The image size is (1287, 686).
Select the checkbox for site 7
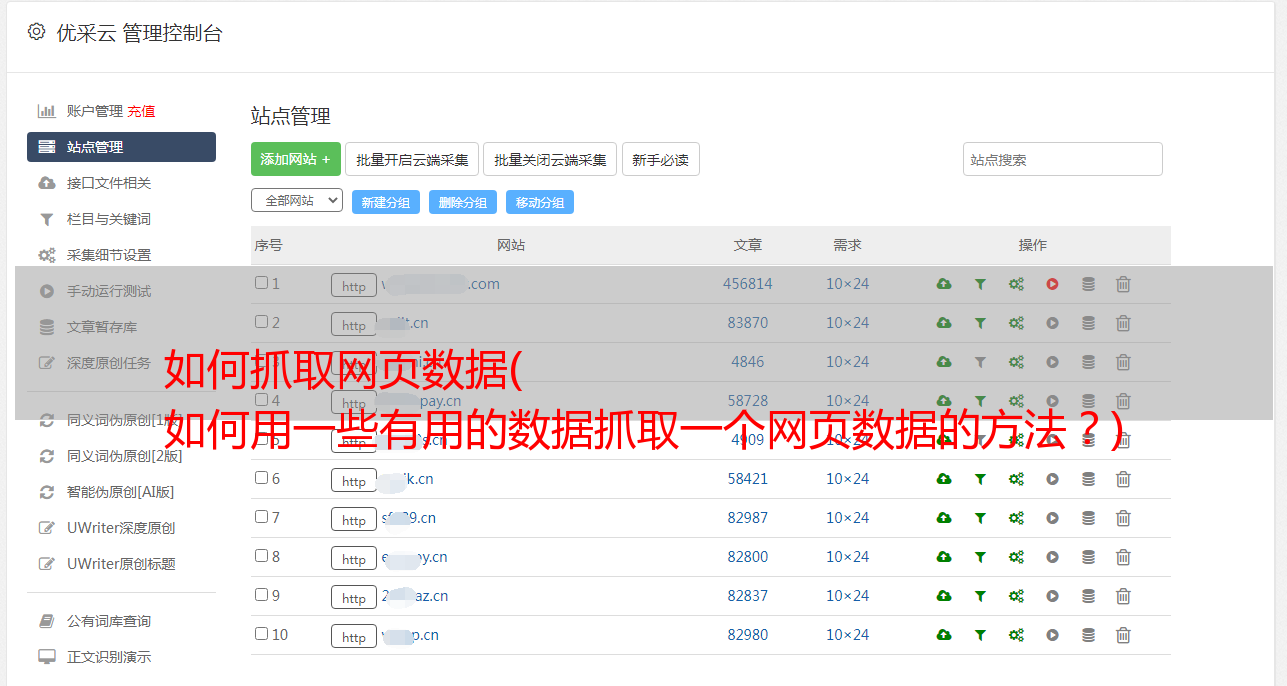pos(261,517)
